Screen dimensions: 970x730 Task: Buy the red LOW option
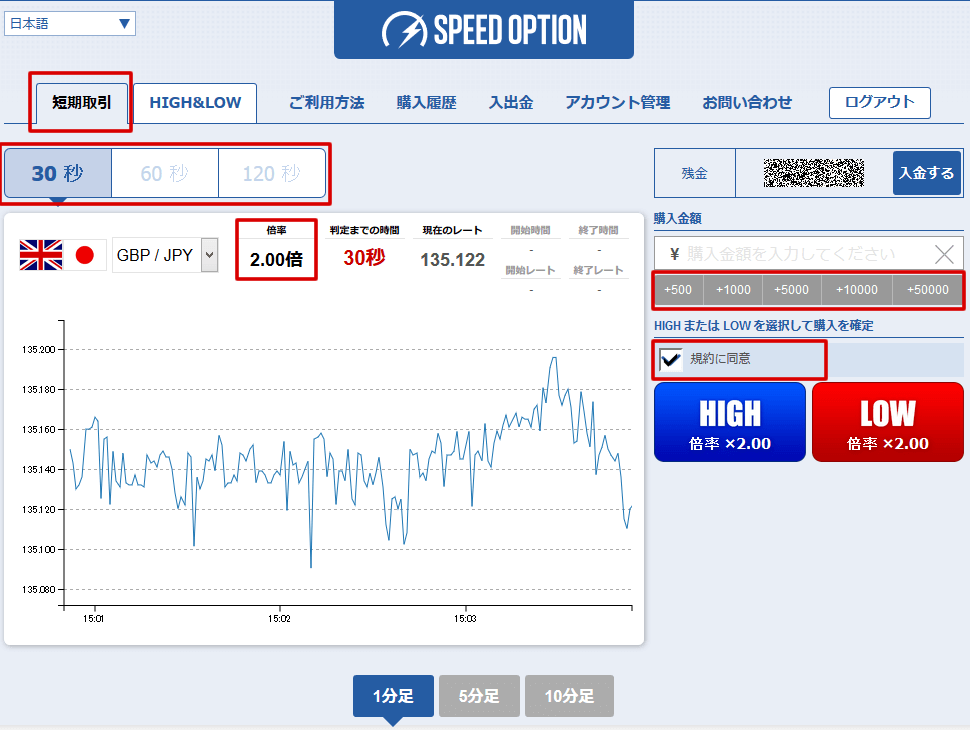coord(888,423)
